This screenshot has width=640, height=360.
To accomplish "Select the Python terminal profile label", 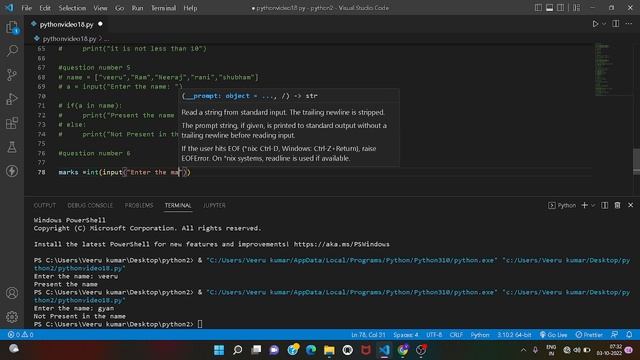I will point(562,205).
